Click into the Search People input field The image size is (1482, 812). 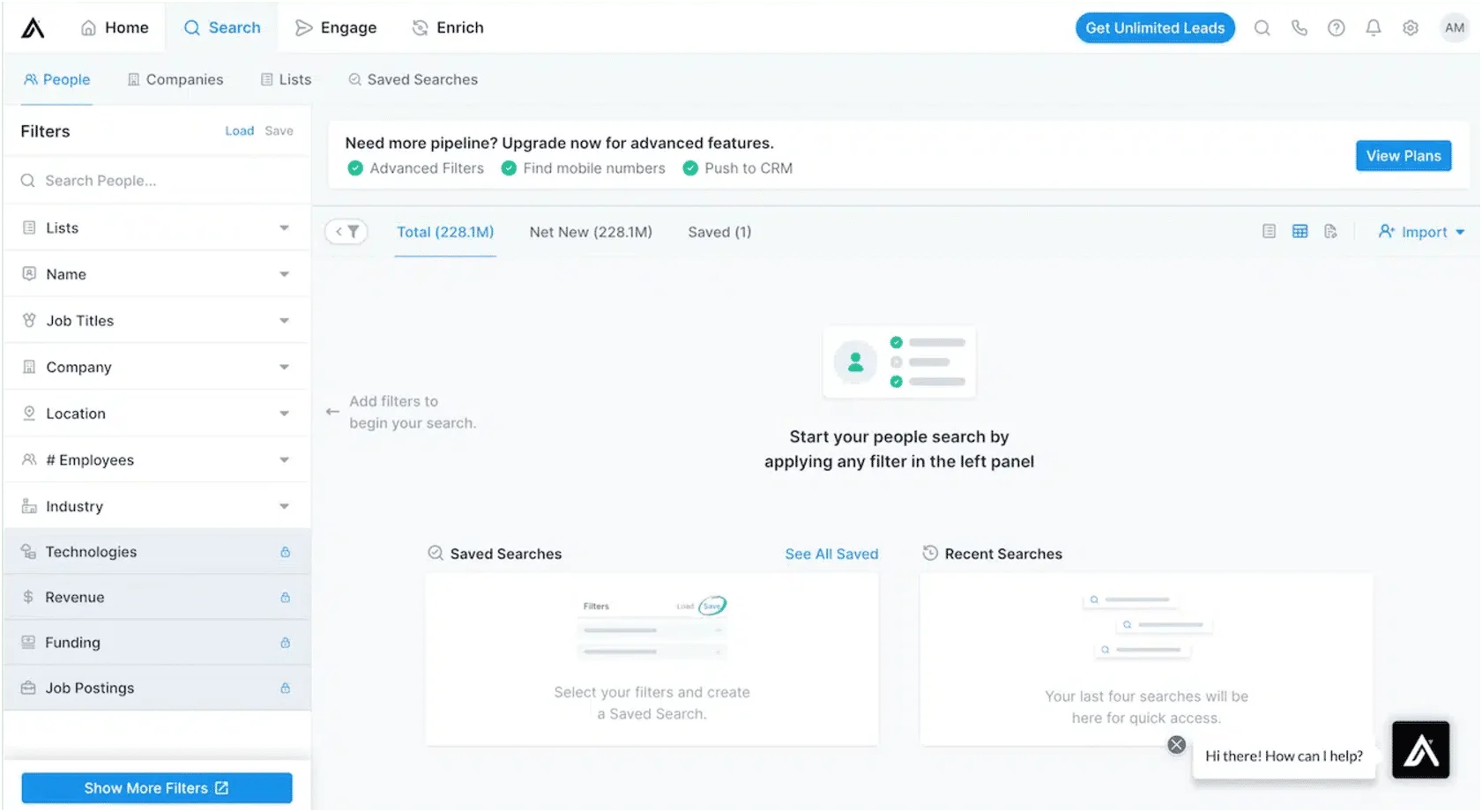(157, 181)
